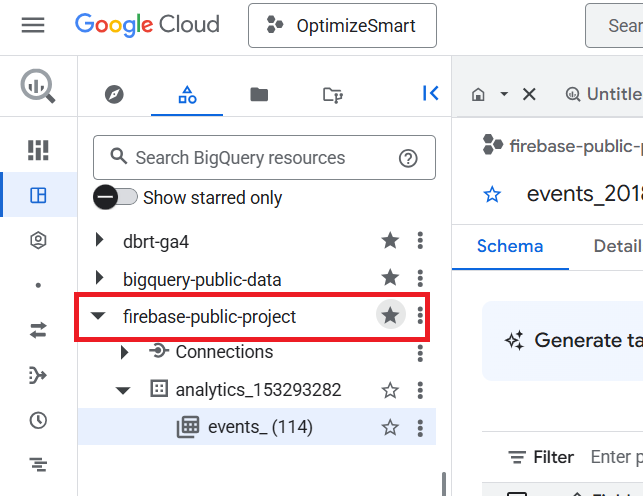Viewport: 643px width, 496px height.
Task: Click the search help question mark icon
Action: pyautogui.click(x=408, y=158)
